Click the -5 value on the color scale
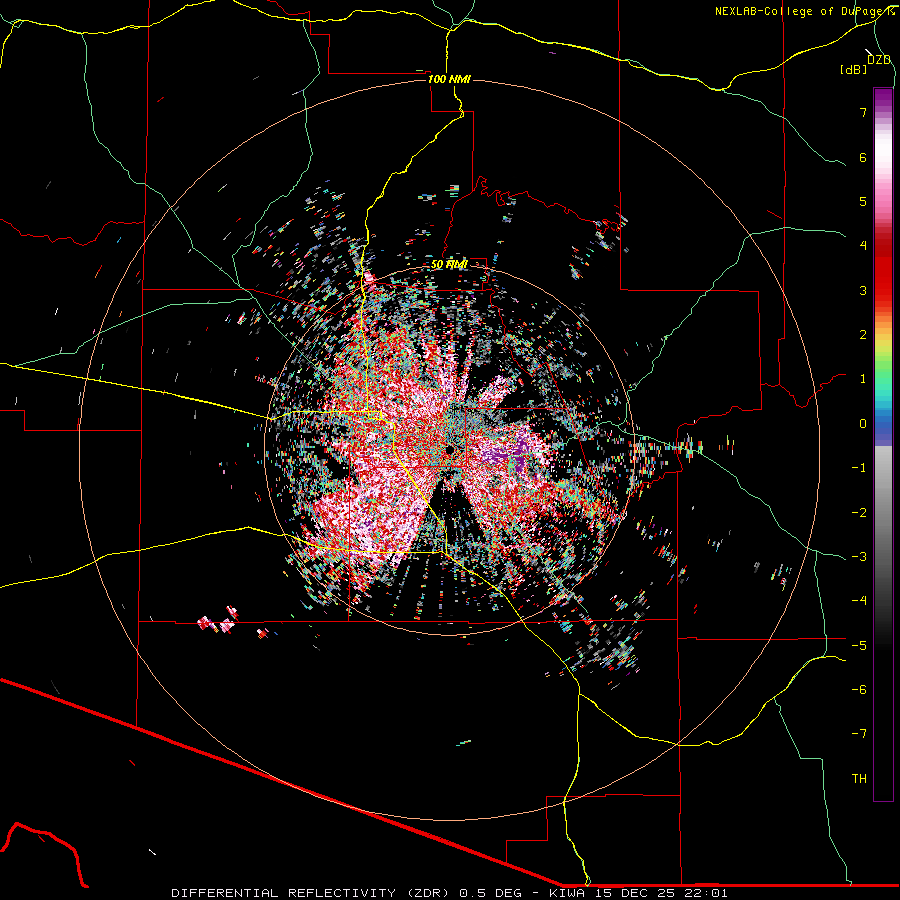 point(859,646)
